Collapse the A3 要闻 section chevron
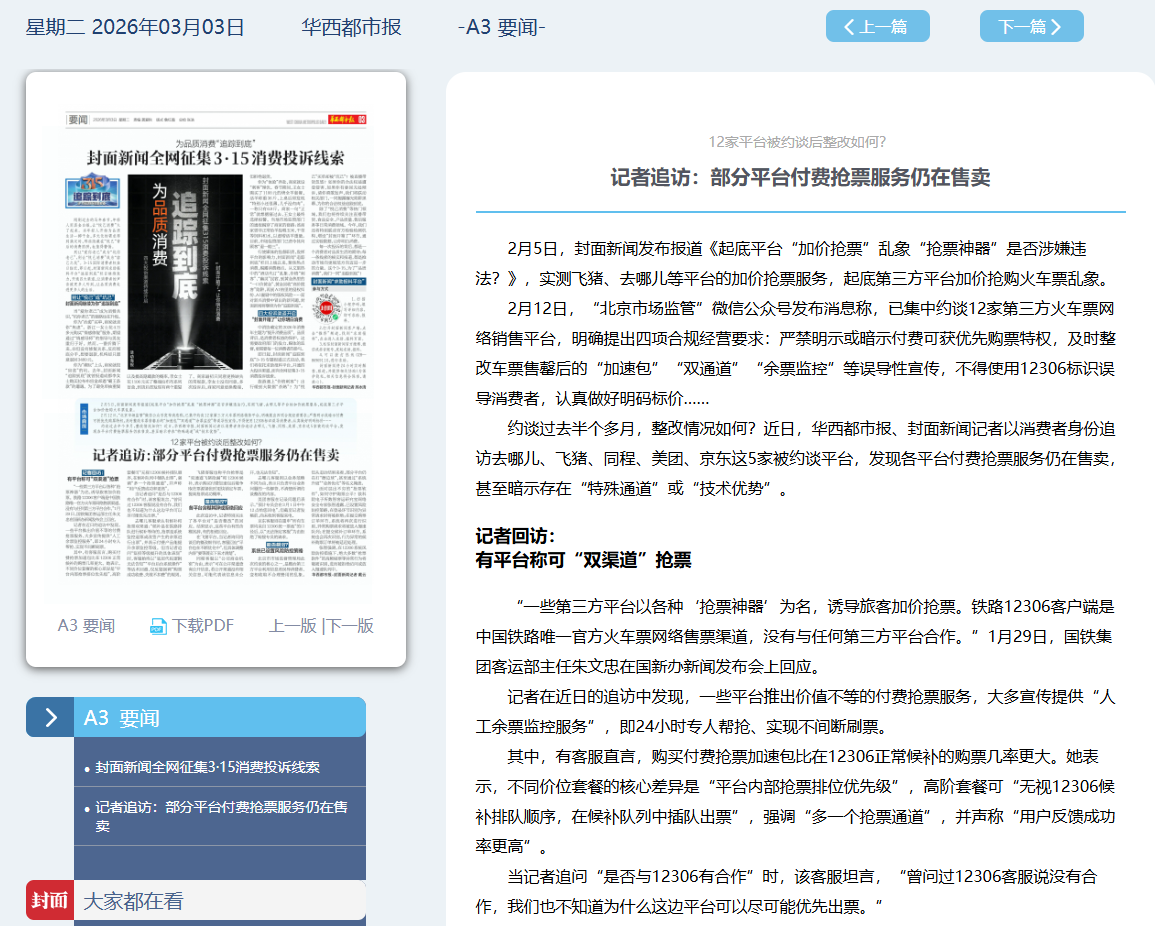This screenshot has height=926, width=1155. coord(50,718)
